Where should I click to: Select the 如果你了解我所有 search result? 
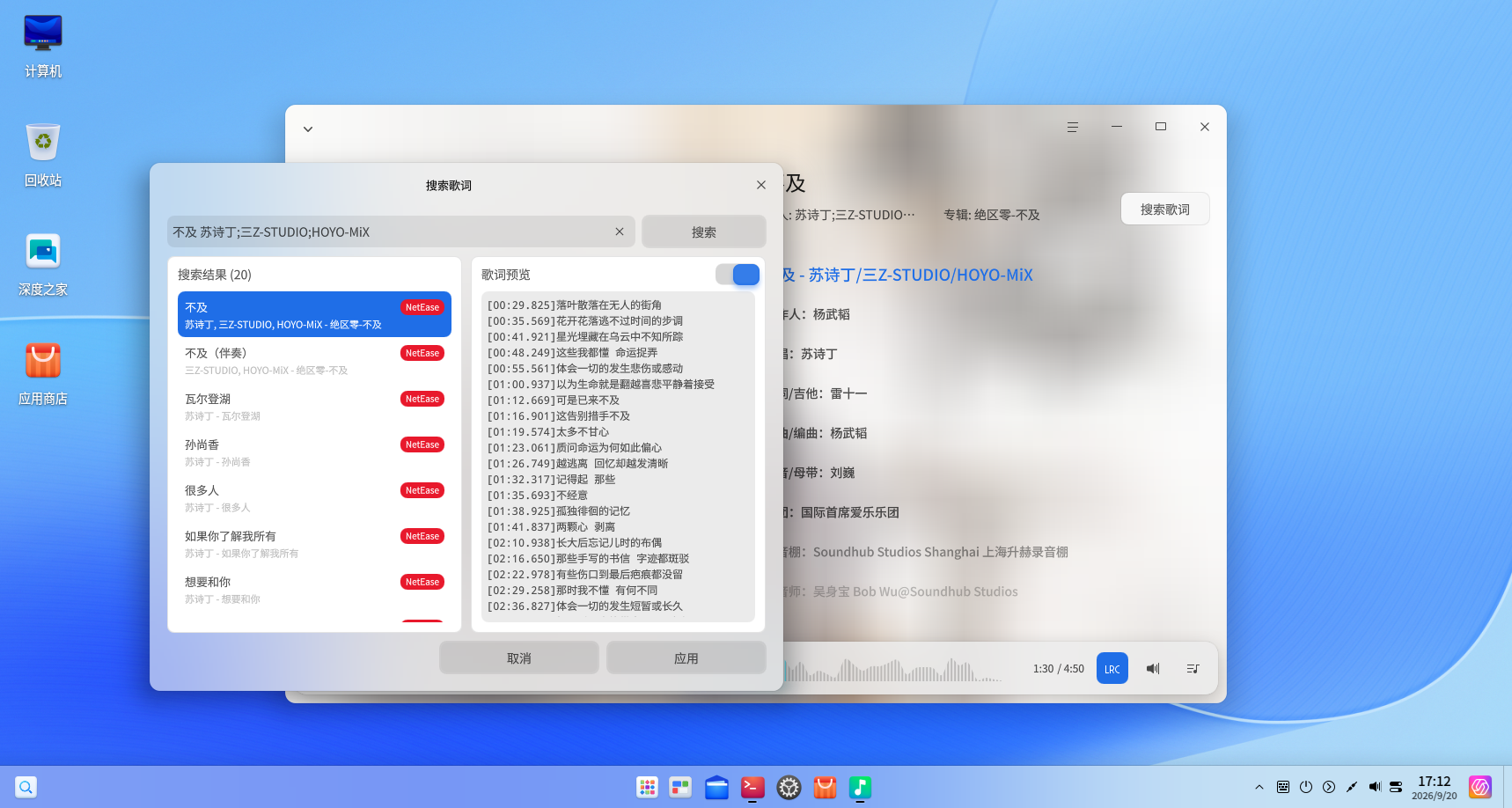click(x=314, y=543)
